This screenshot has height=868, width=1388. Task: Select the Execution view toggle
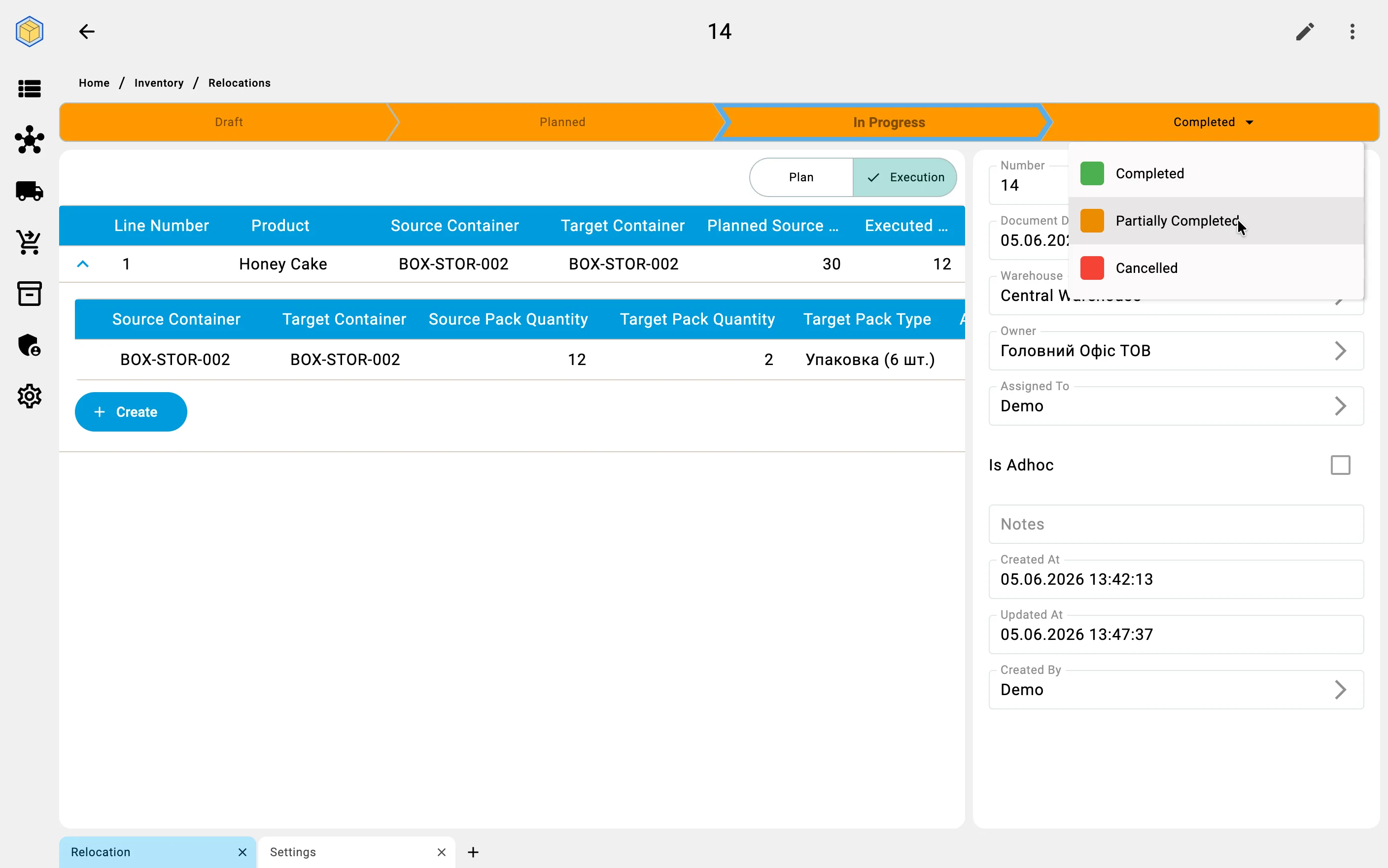pos(904,177)
